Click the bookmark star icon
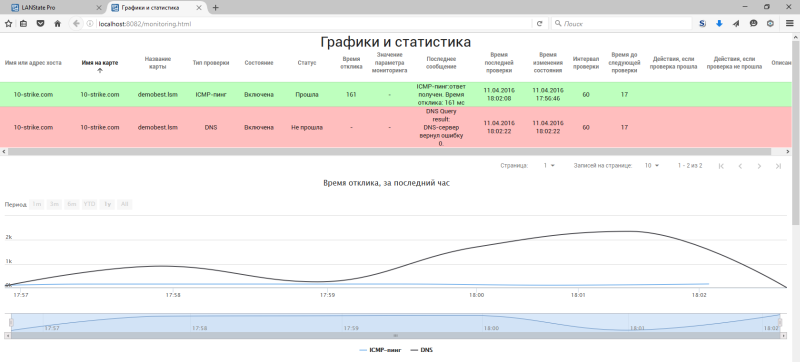800x362 pixels. tap(8, 23)
